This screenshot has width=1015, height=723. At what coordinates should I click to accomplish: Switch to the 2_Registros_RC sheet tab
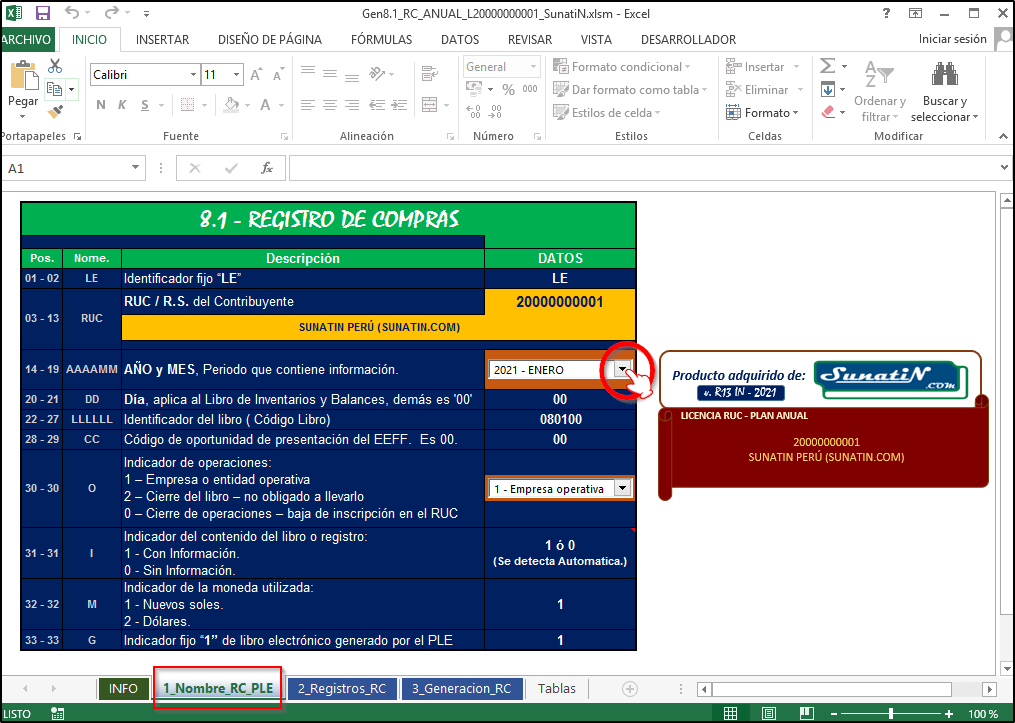tap(342, 688)
